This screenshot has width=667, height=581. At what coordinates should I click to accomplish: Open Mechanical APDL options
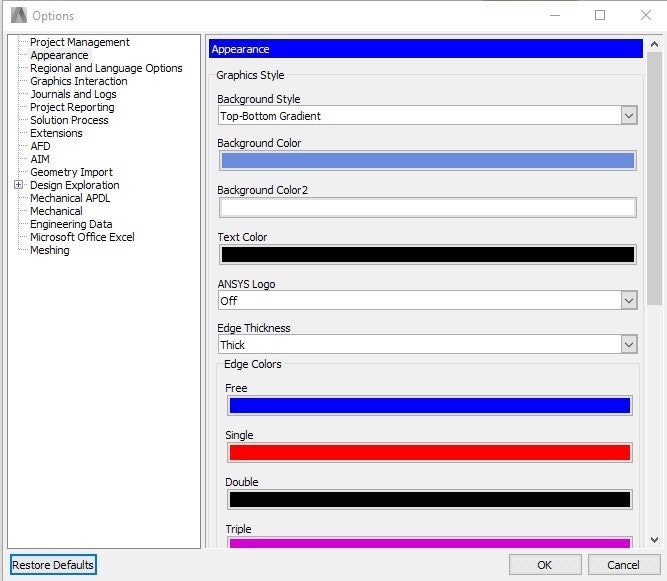point(70,198)
